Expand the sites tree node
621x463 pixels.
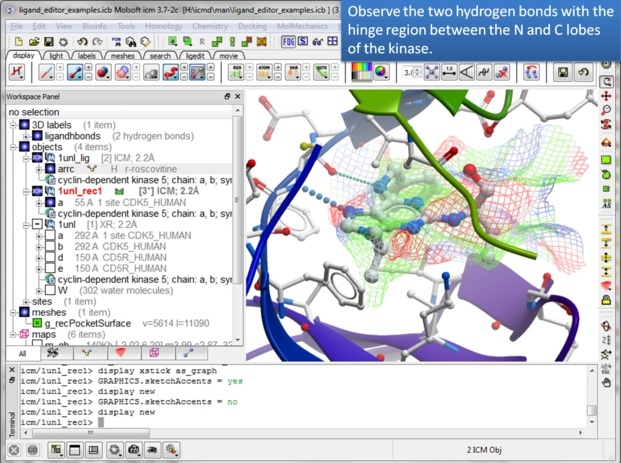[x=12, y=301]
